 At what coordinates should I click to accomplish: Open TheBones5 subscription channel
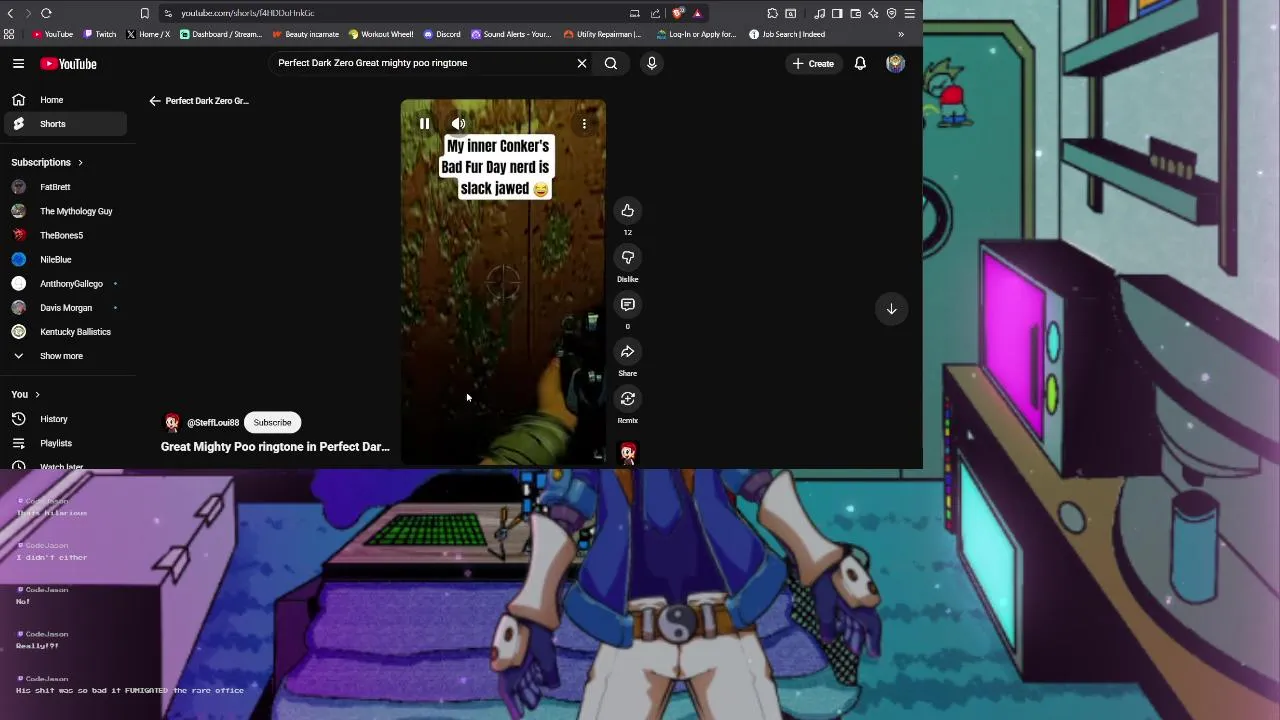[x=65, y=235]
